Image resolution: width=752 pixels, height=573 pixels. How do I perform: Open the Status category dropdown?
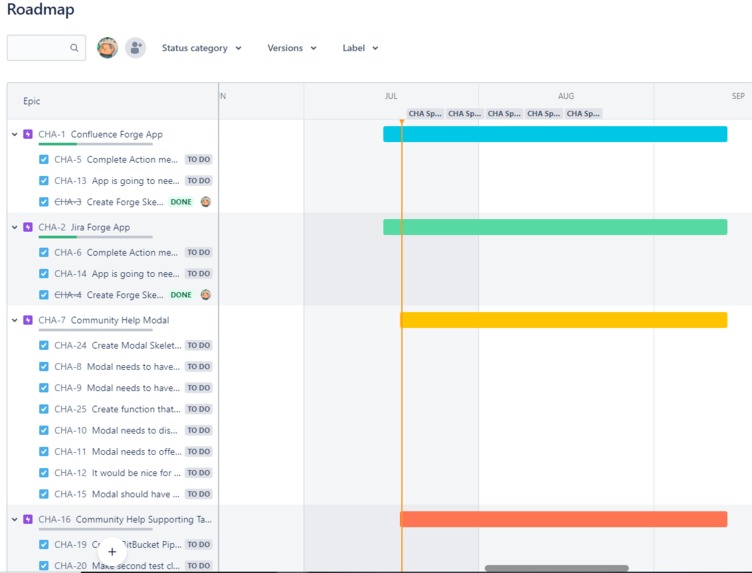(201, 48)
